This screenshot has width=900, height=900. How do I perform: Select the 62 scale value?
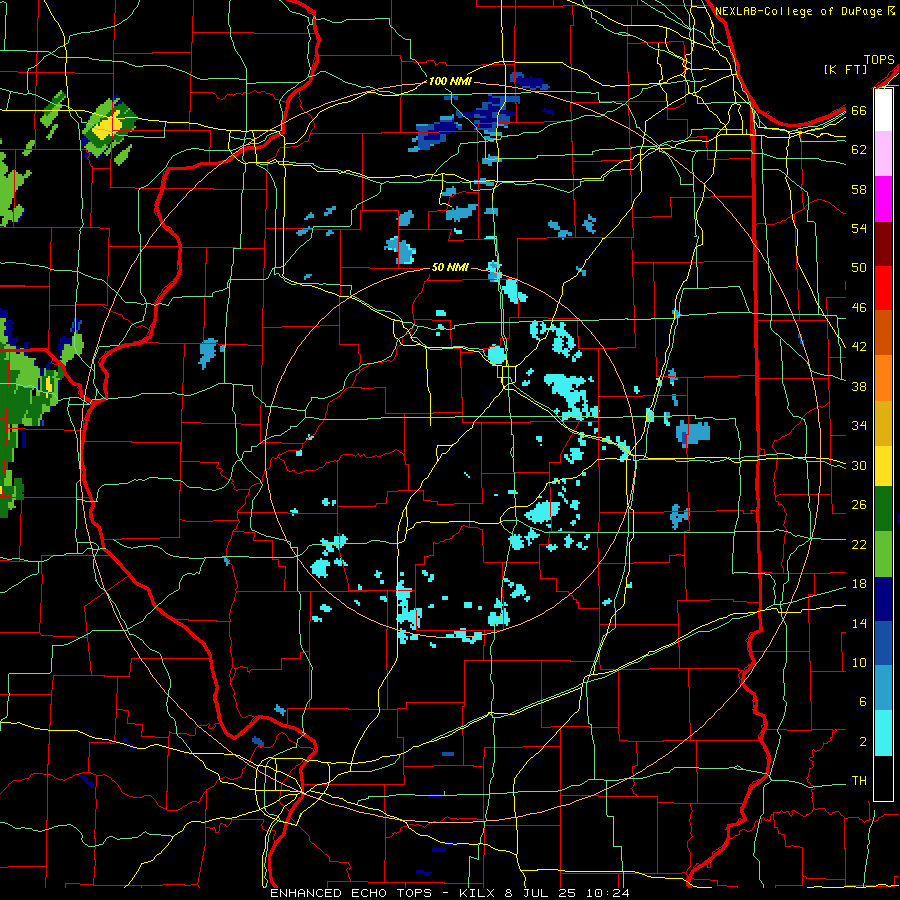point(859,150)
